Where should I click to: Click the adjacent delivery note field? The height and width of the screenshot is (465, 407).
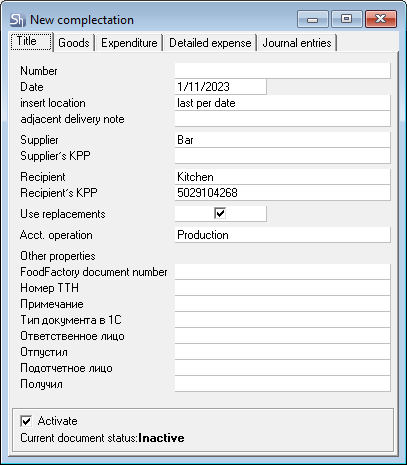[x=282, y=119]
